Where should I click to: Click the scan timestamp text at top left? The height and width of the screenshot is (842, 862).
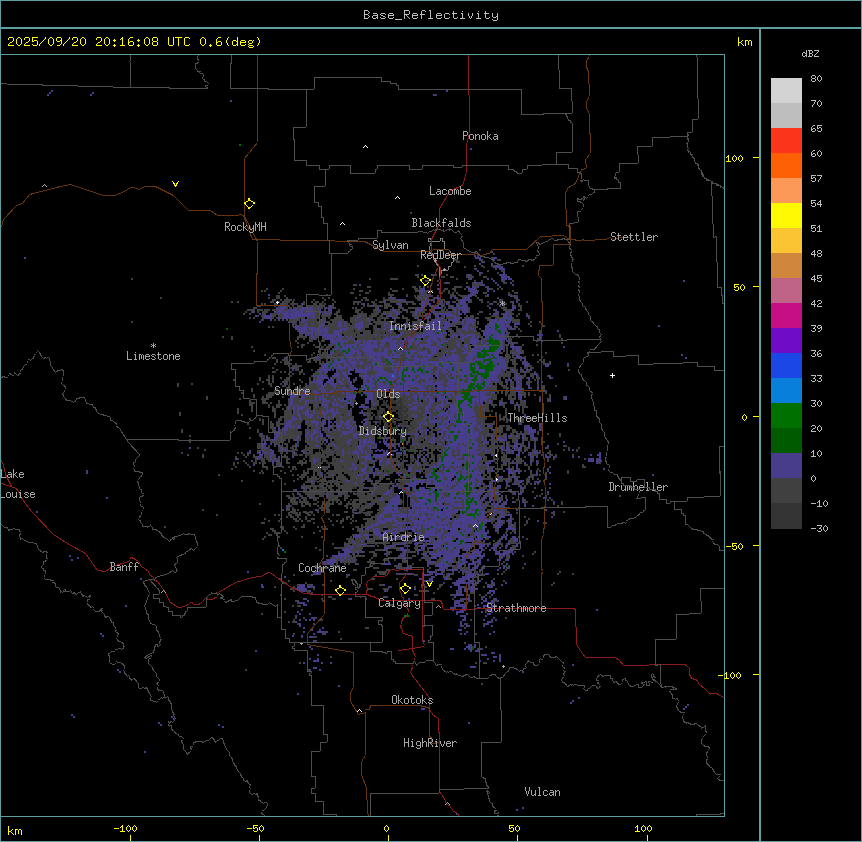coord(134,42)
